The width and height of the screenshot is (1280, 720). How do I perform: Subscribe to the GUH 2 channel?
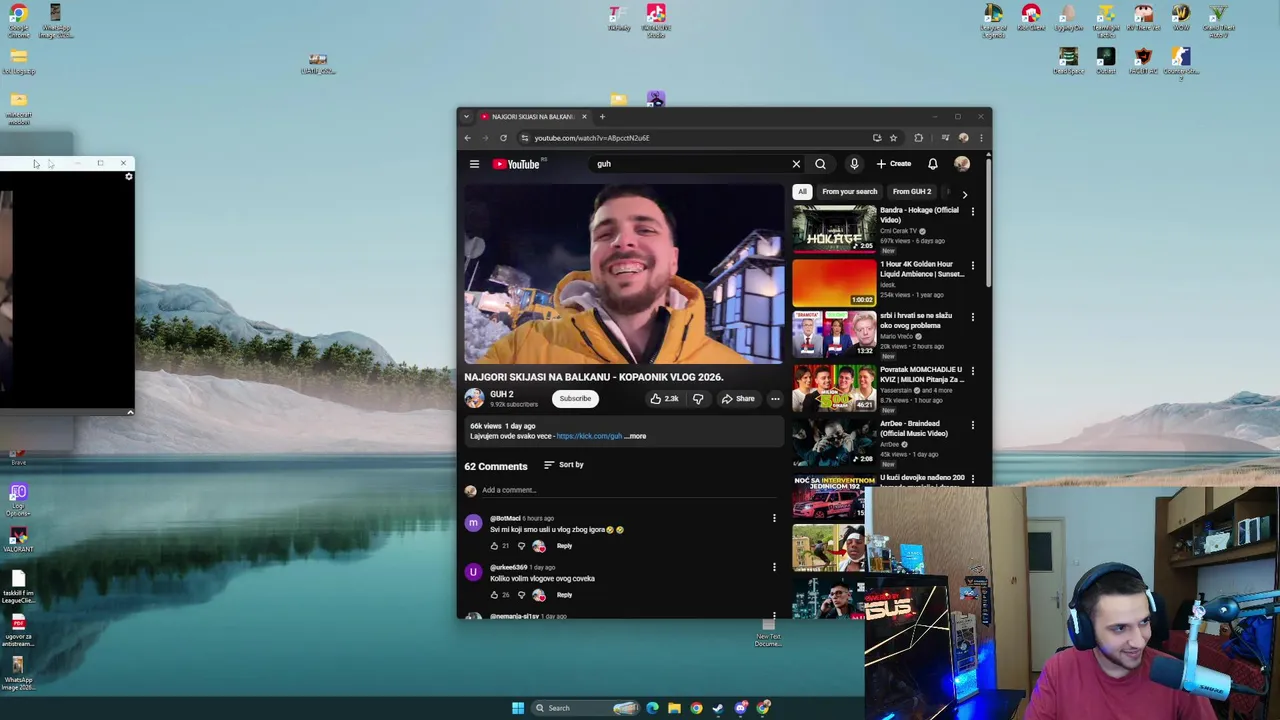[x=575, y=398]
